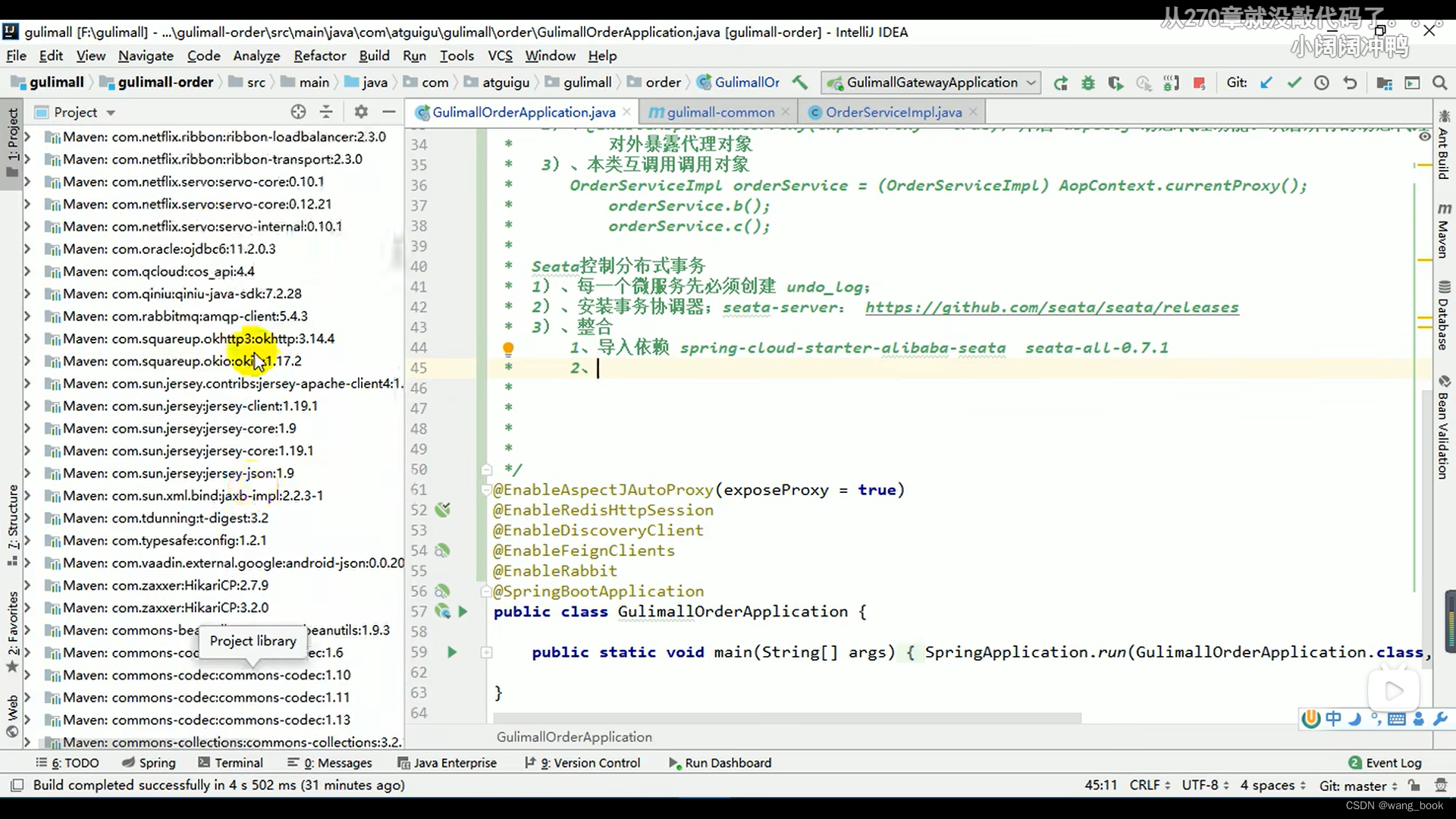Click locate target icon in Project panel
This screenshot has height=819, width=1456.
(298, 112)
